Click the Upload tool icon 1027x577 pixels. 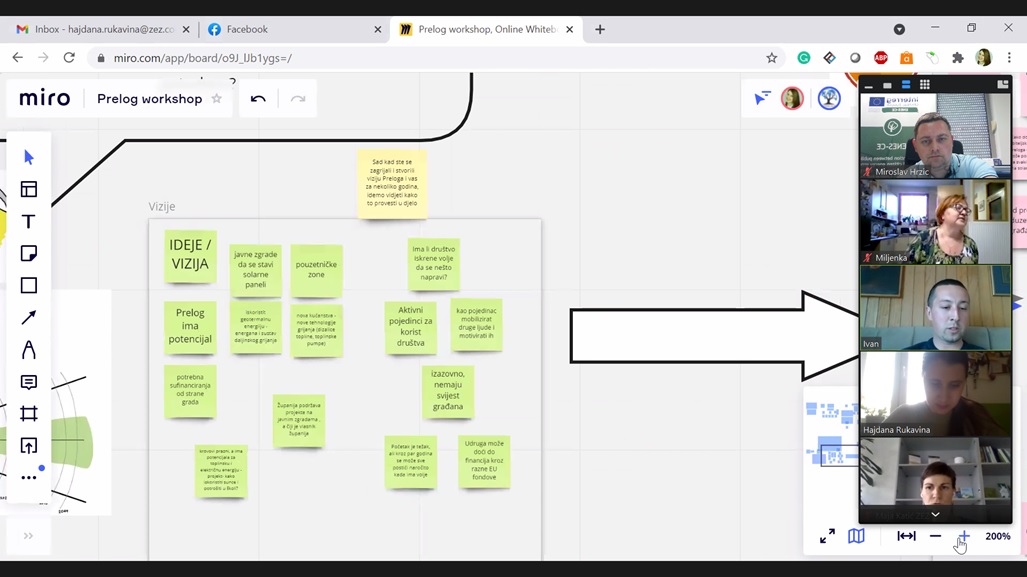(28, 446)
